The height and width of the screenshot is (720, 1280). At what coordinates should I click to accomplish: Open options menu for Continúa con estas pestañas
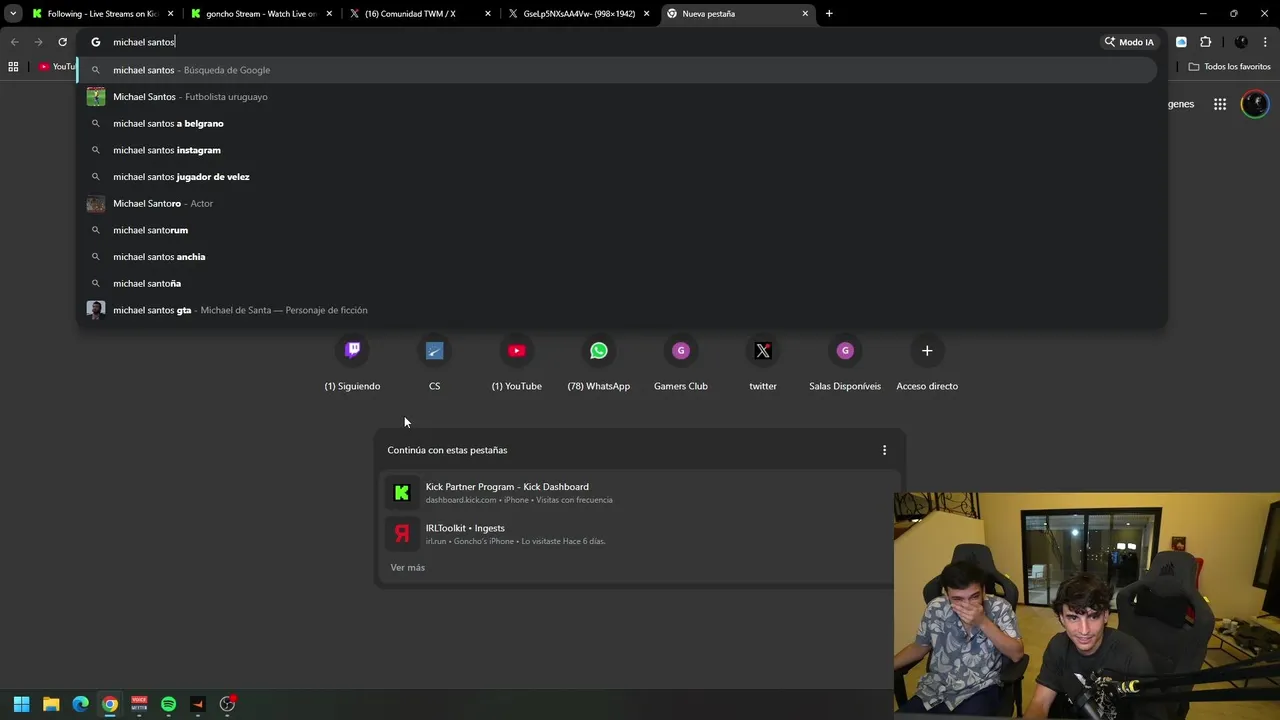pyautogui.click(x=884, y=450)
